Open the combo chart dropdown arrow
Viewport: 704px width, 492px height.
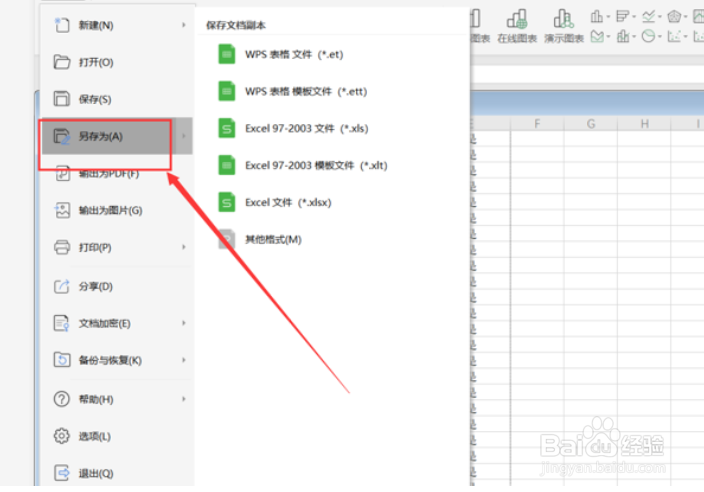[x=634, y=37]
